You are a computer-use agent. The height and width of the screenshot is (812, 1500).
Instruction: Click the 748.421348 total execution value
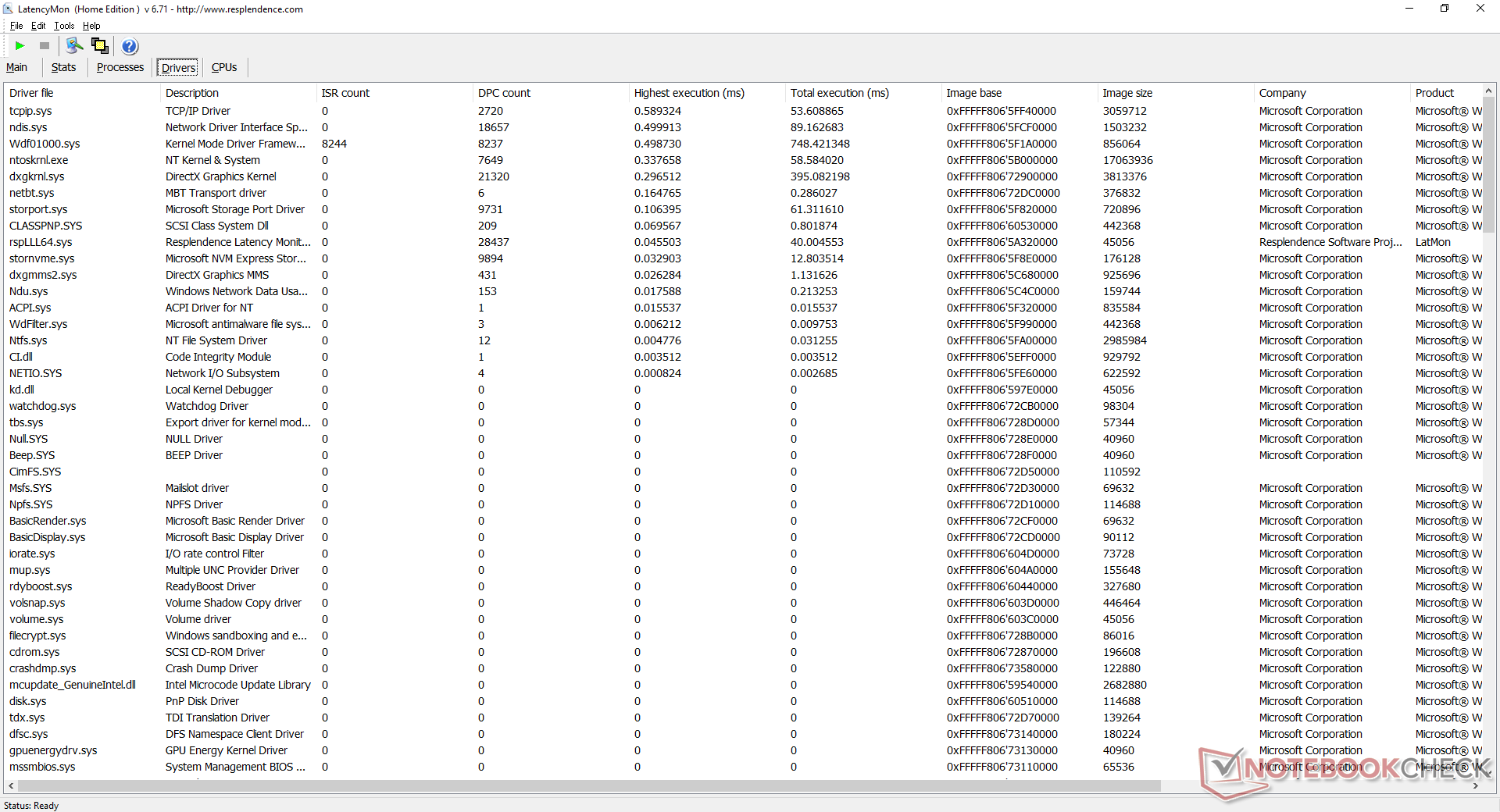(x=820, y=144)
